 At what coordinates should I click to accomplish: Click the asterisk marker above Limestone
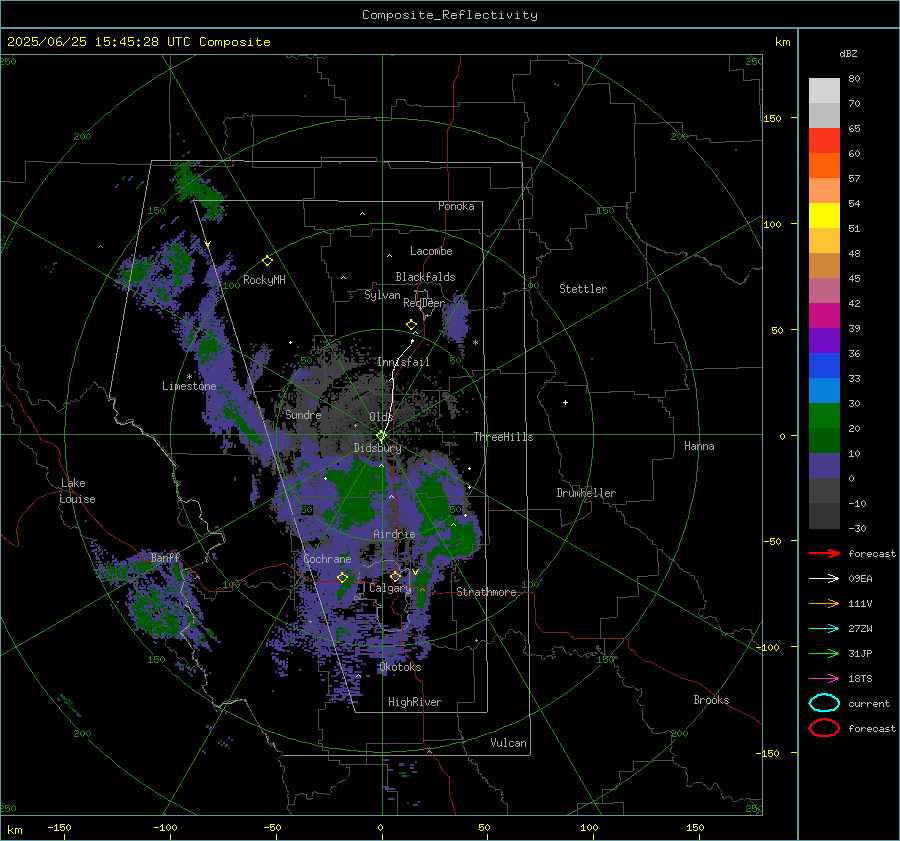[x=189, y=377]
